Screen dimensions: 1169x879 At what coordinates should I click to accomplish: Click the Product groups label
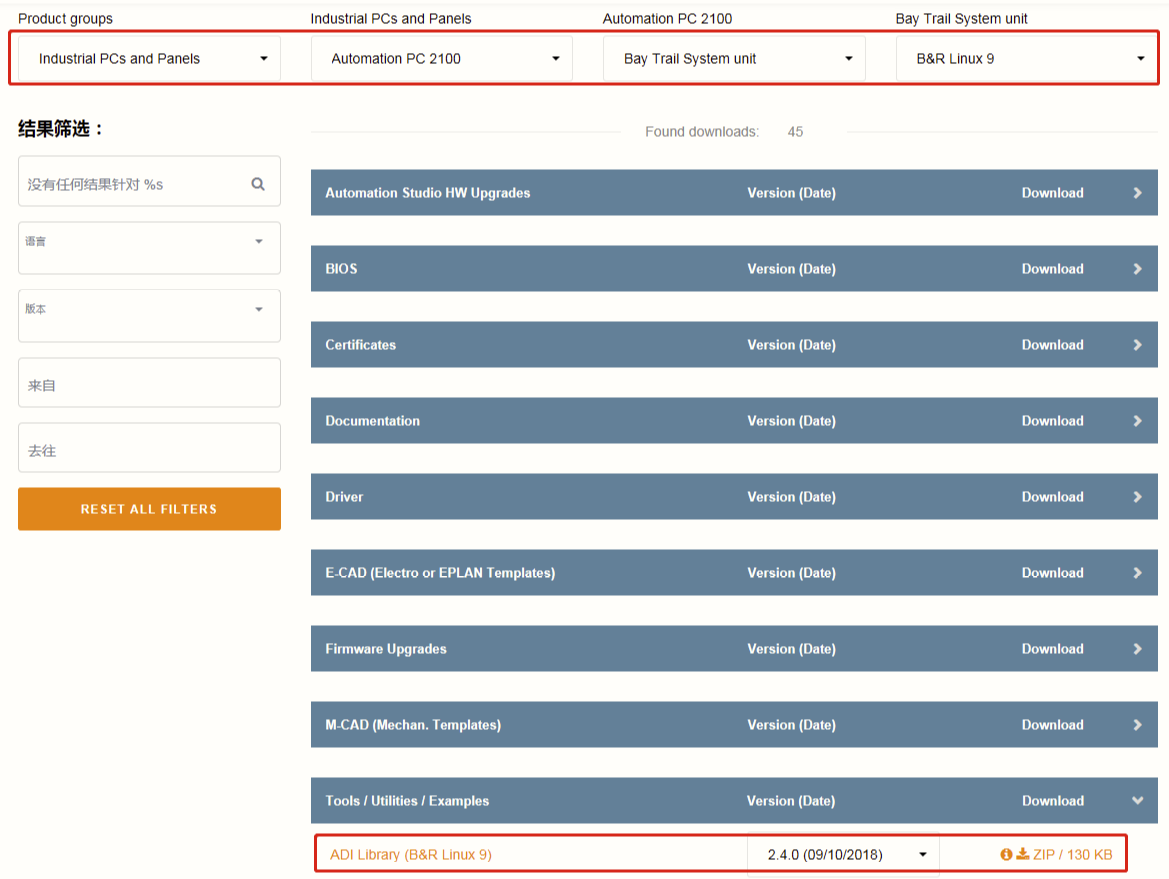[x=65, y=19]
